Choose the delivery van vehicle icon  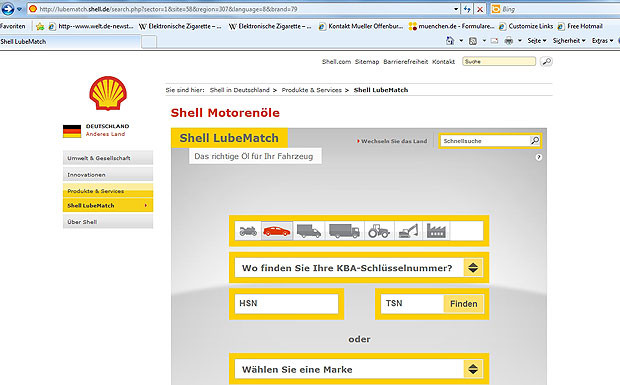(x=309, y=231)
